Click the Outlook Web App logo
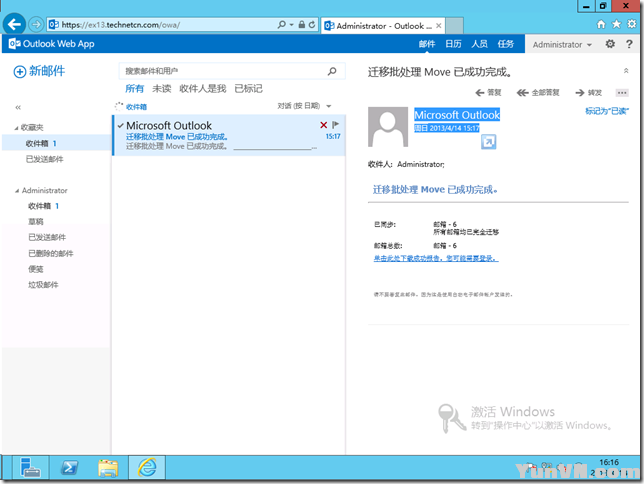 51,44
